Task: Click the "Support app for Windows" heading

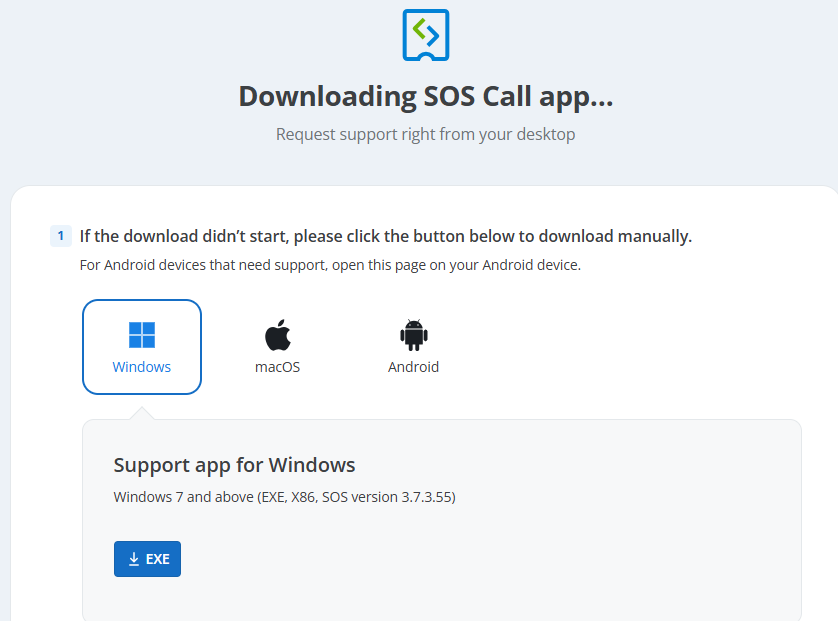Action: click(234, 465)
